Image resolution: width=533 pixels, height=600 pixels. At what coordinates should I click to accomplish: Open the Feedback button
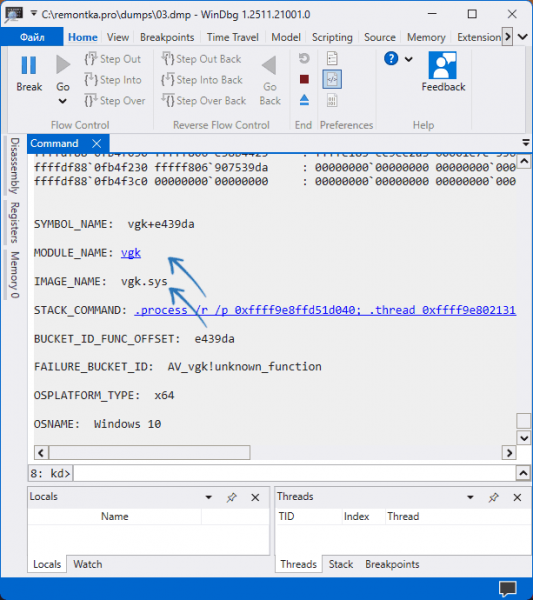tap(443, 72)
